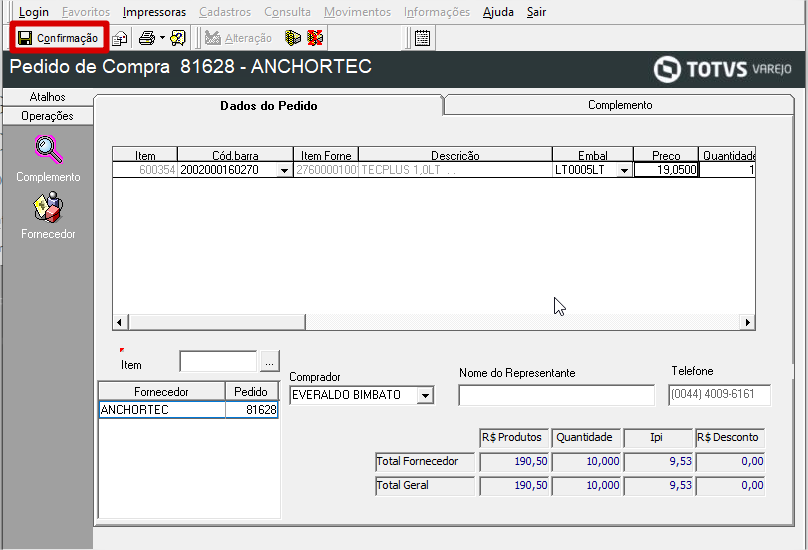
Task: Open the Embal LT0005LT dropdown arrow
Action: tap(624, 170)
